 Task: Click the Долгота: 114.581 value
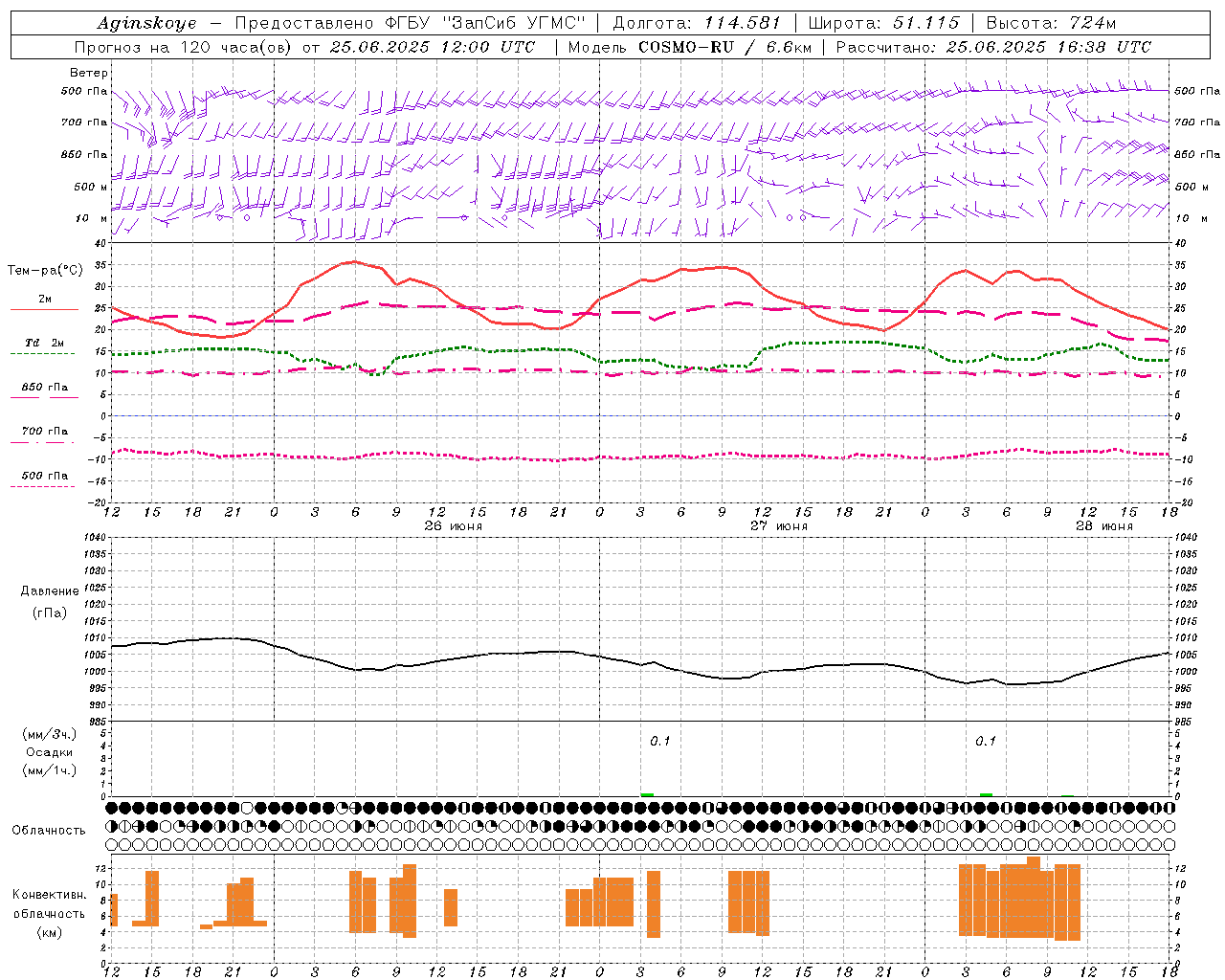[x=696, y=23]
